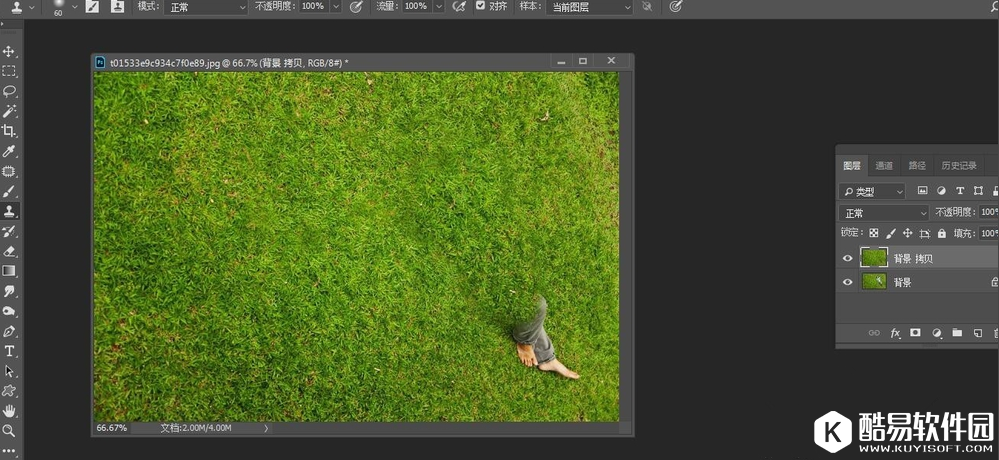Select the Lasso tool
This screenshot has width=999, height=460.
pyautogui.click(x=9, y=91)
